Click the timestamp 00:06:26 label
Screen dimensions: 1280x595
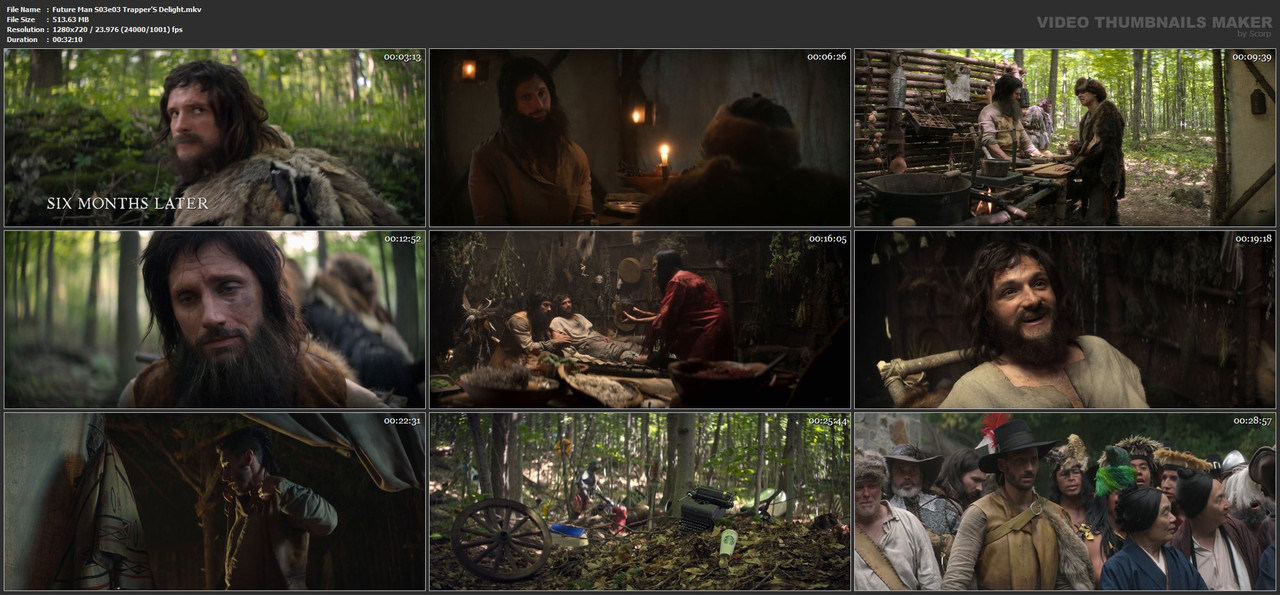coord(827,57)
